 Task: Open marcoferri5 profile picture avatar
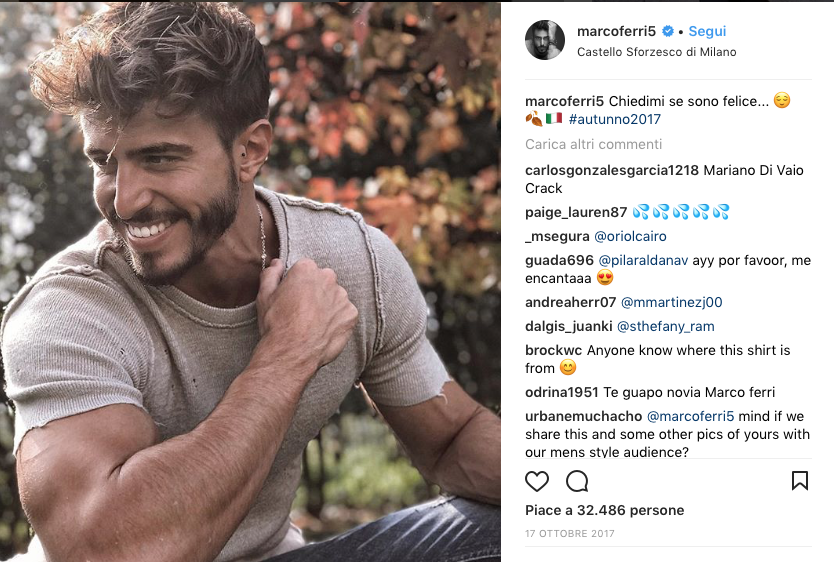point(545,39)
